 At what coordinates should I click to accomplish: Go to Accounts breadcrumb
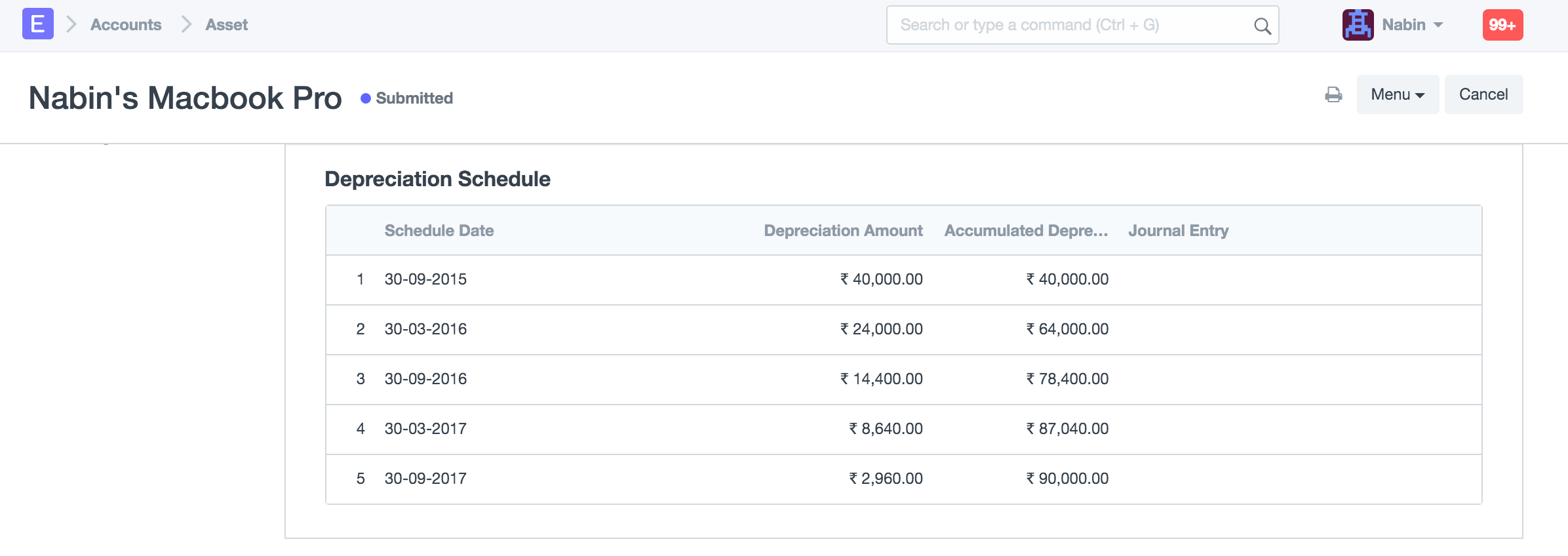coord(125,25)
